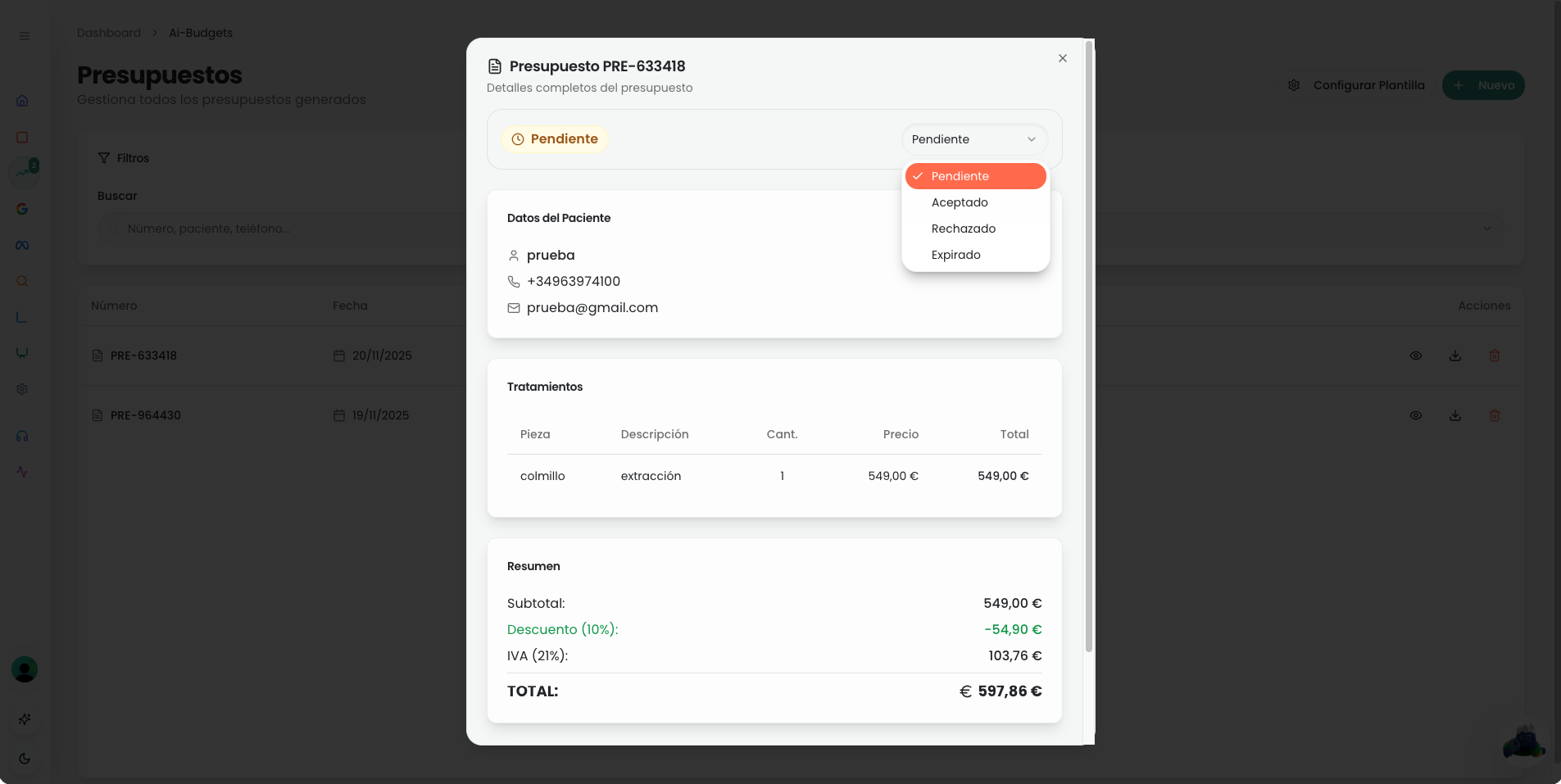Image resolution: width=1561 pixels, height=784 pixels.
Task: Select Rechazado in status list
Action: (975, 229)
